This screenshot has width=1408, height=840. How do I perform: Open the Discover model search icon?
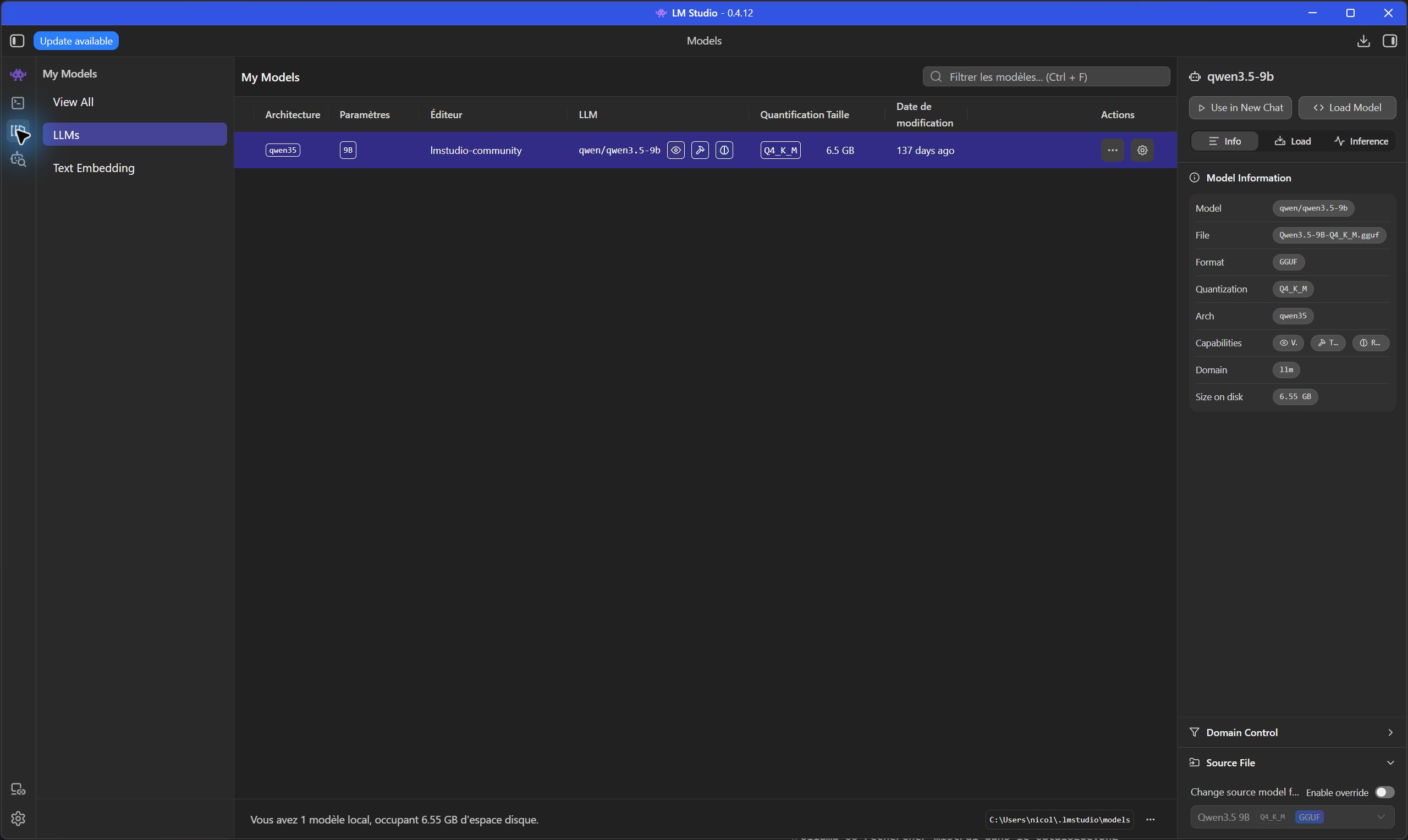tap(18, 160)
